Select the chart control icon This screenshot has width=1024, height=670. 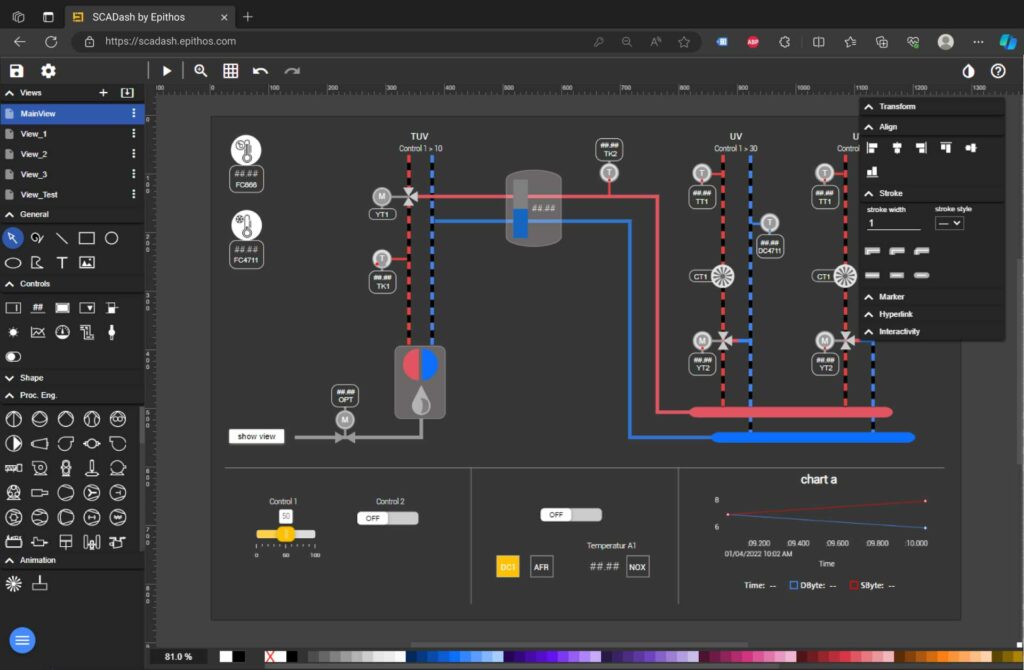(x=38, y=332)
